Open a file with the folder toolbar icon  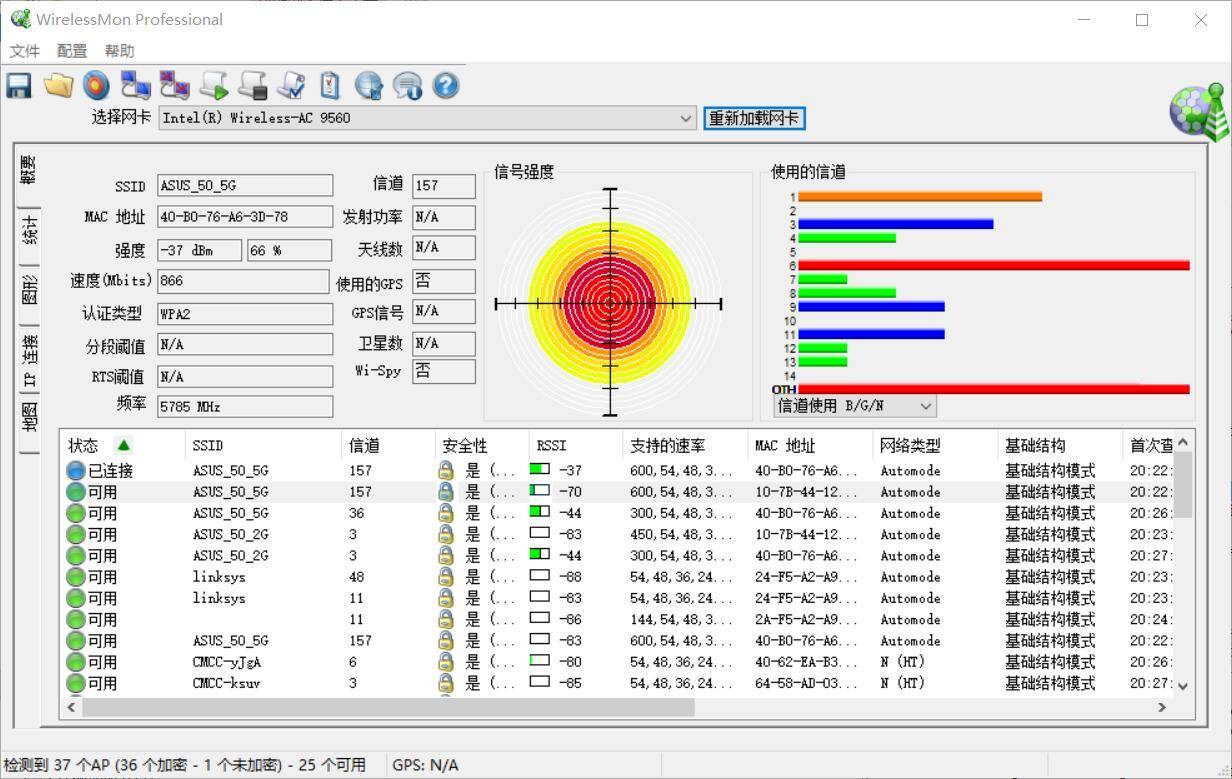58,86
